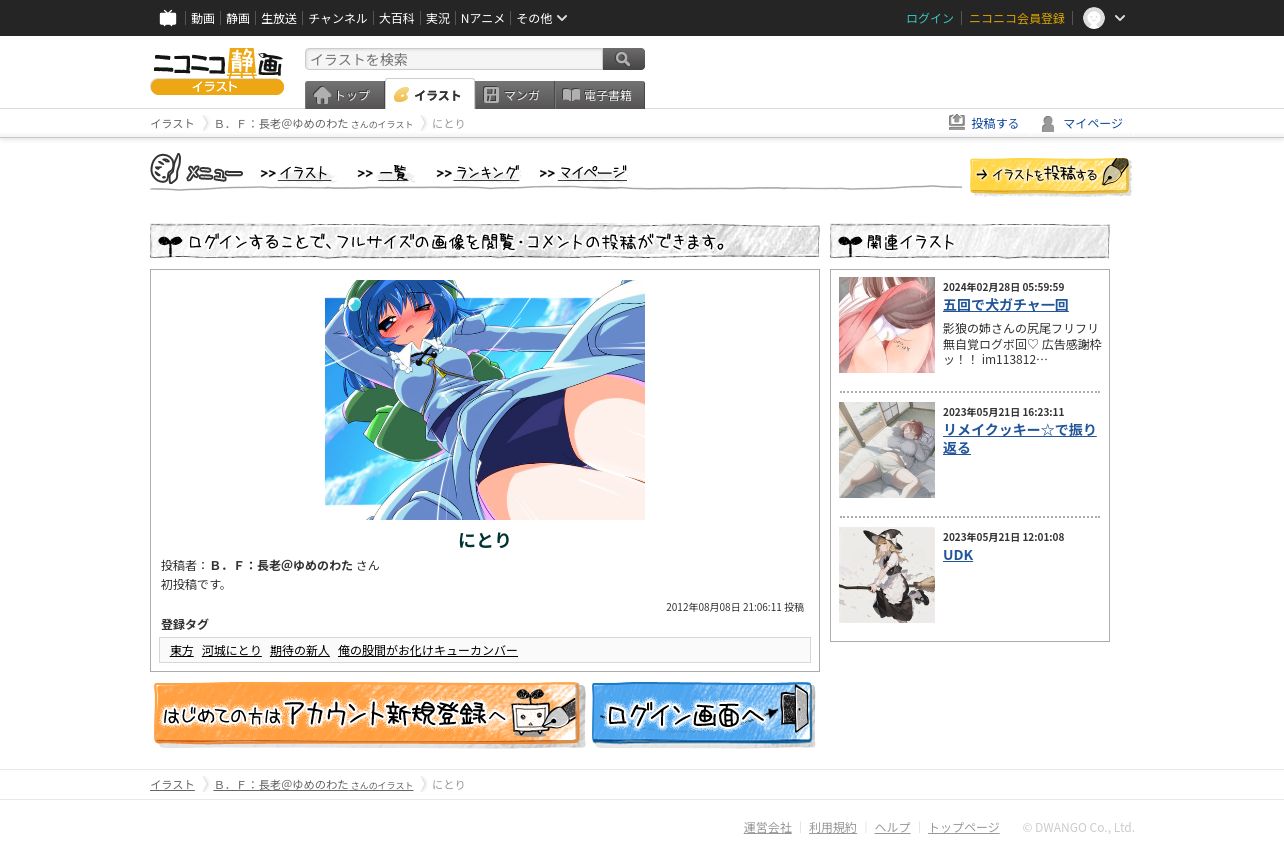Open リメイクッキー☆で振り返る title link
The width and height of the screenshot is (1284, 854).
click(1020, 439)
